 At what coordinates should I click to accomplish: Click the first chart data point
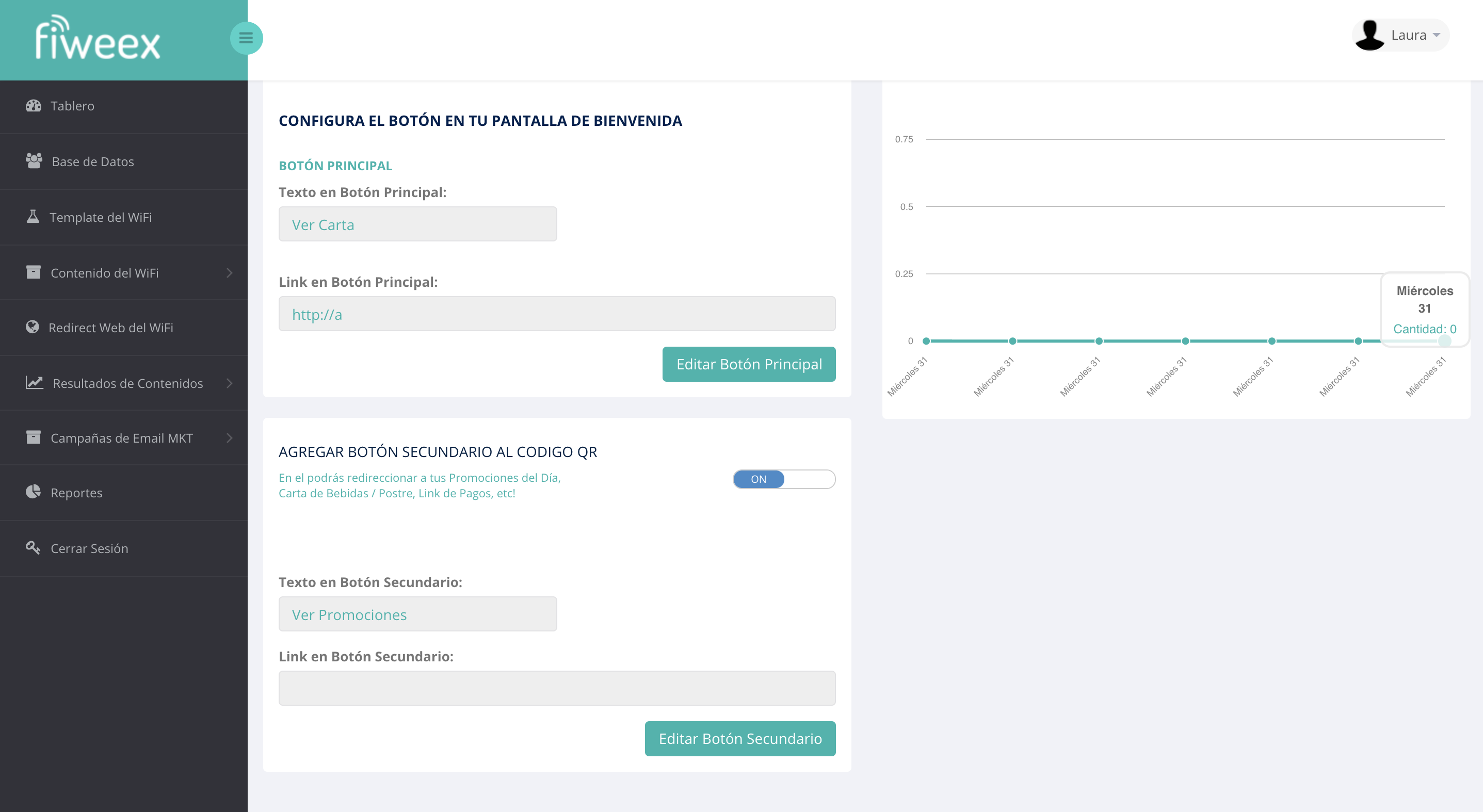(926, 342)
